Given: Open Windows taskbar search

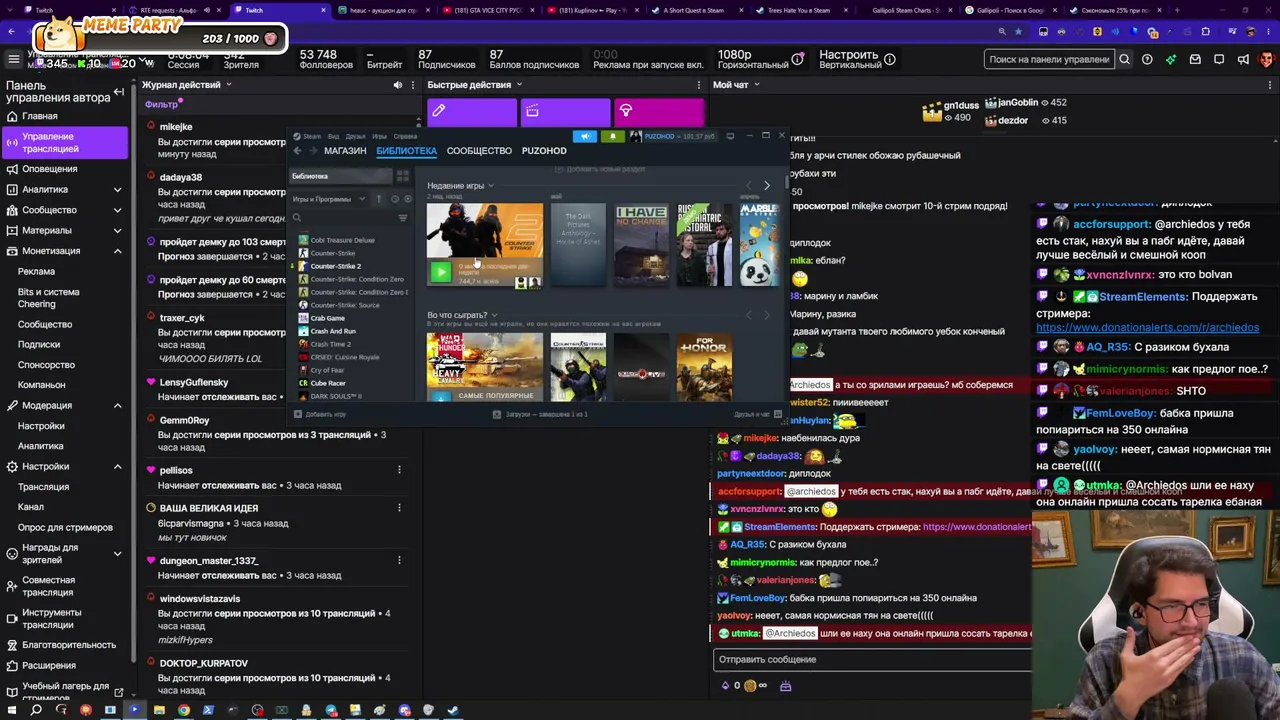Looking at the screenshot, I should tap(36, 710).
